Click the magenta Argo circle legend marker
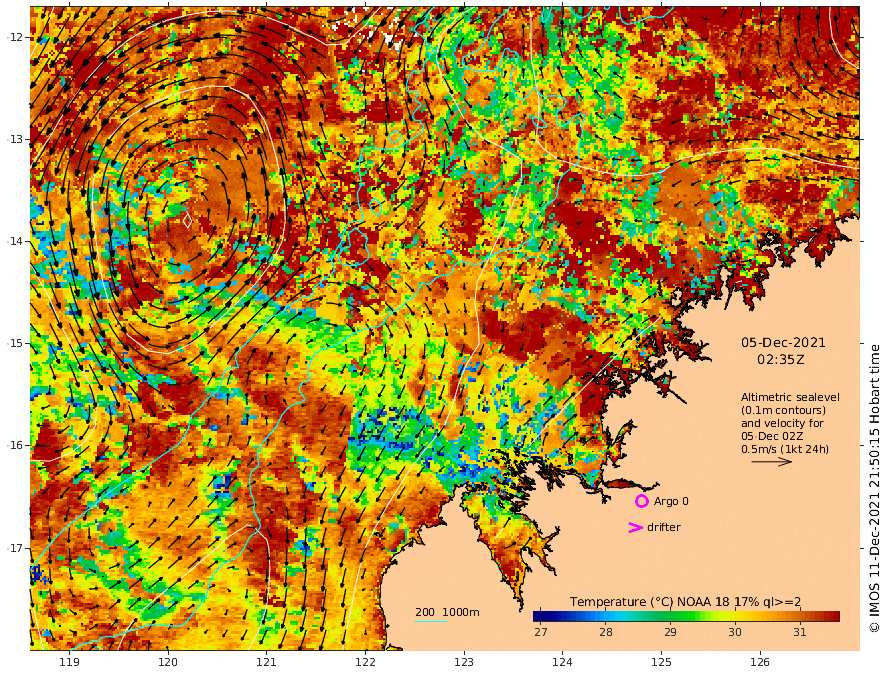Viewport: 880px width, 680px height. (x=641, y=501)
